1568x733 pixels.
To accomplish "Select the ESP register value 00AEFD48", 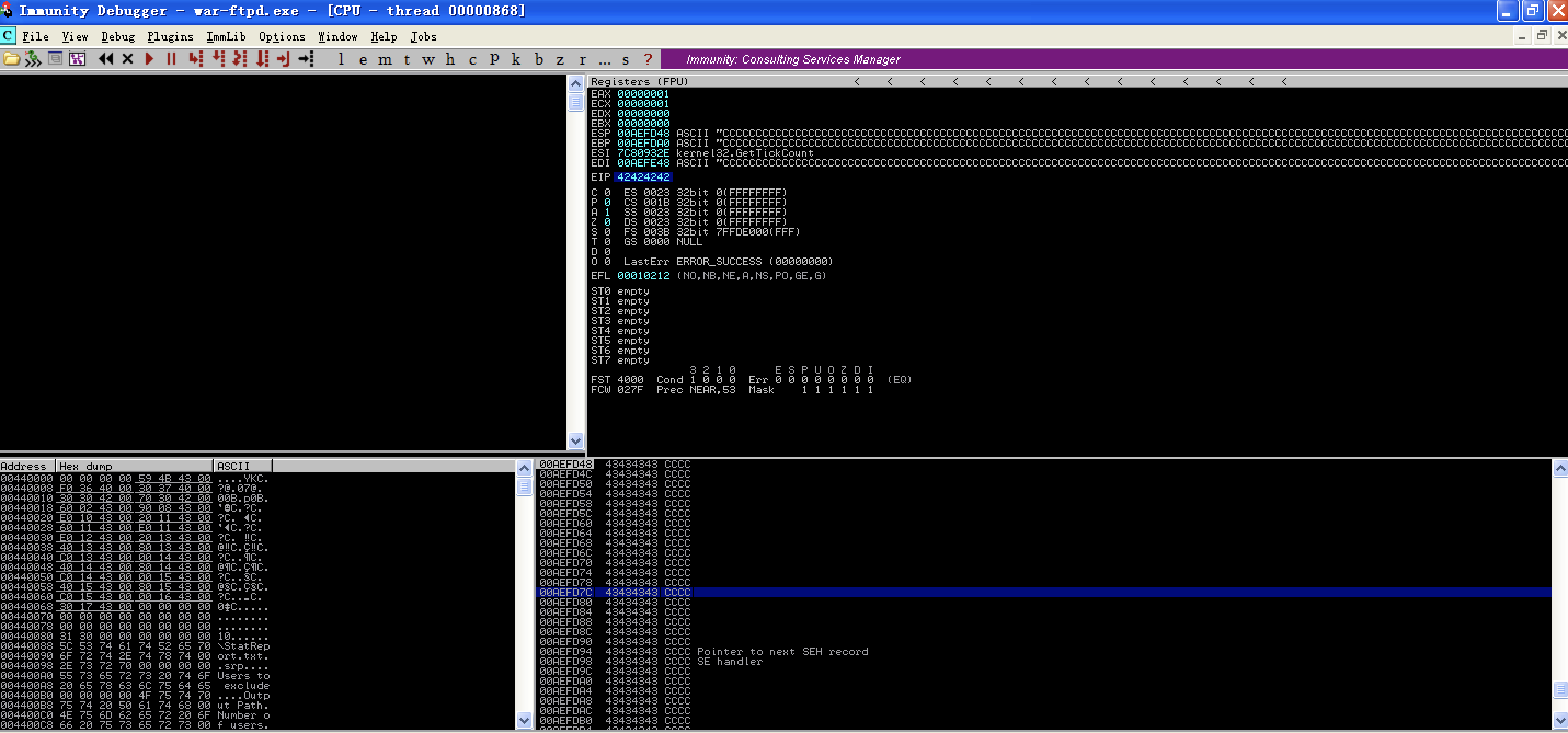I will point(643,133).
